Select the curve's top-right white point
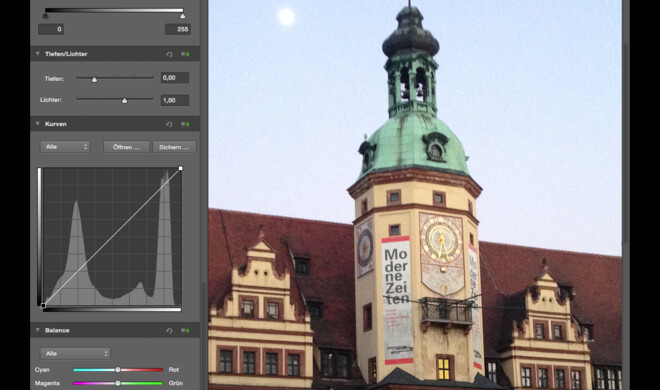660x390 pixels. (181, 168)
